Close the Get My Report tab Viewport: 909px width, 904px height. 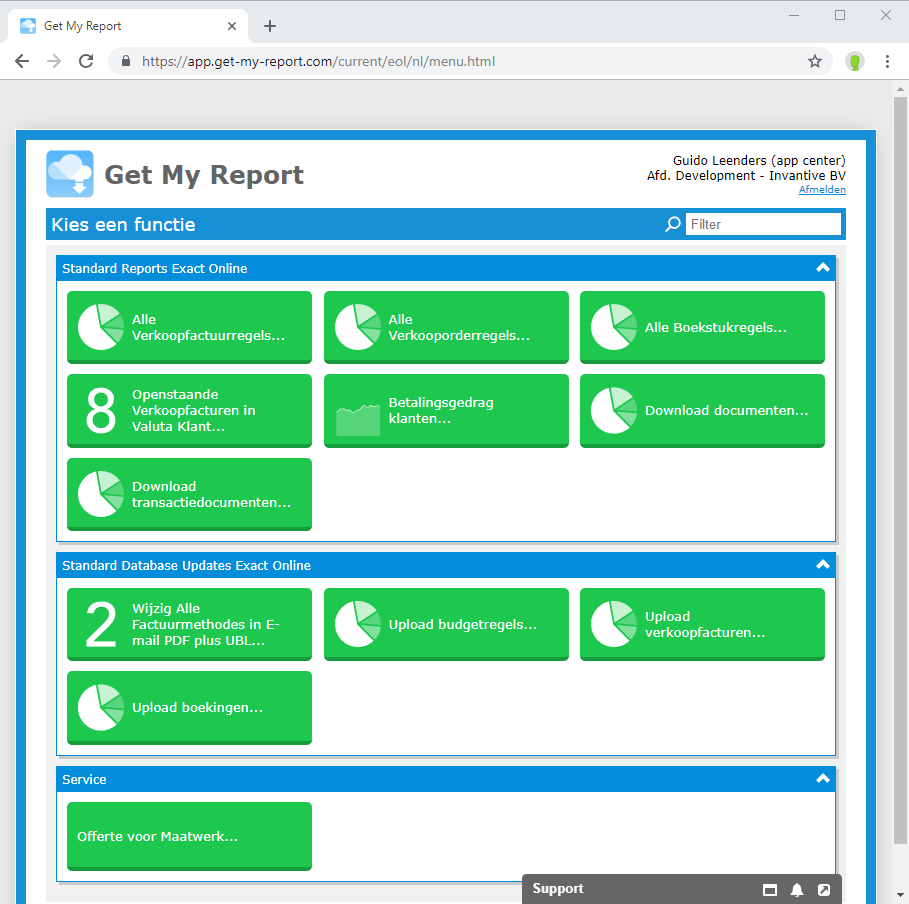[x=232, y=26]
